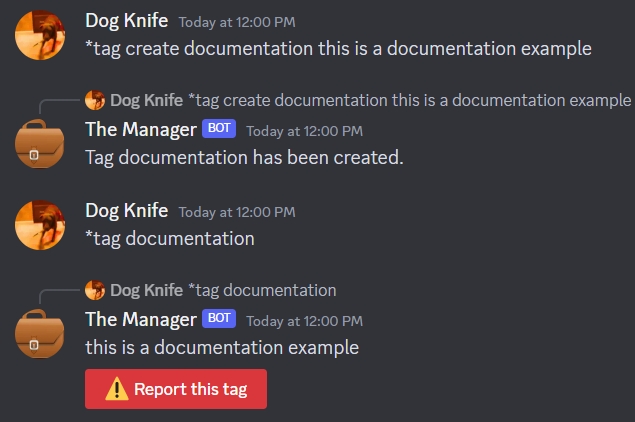
Task: Click the warning triangle icon on the Report button
Action: pyautogui.click(x=117, y=390)
